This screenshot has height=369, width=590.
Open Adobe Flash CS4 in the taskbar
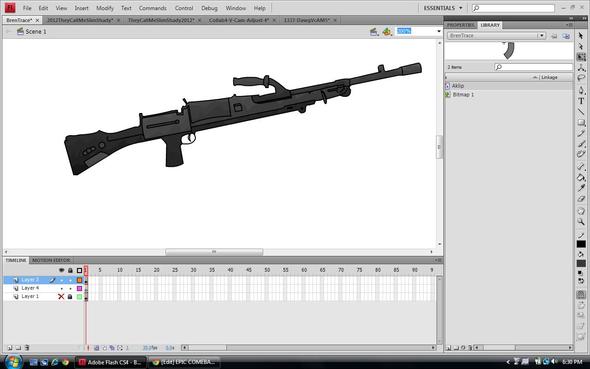click(x=111, y=362)
